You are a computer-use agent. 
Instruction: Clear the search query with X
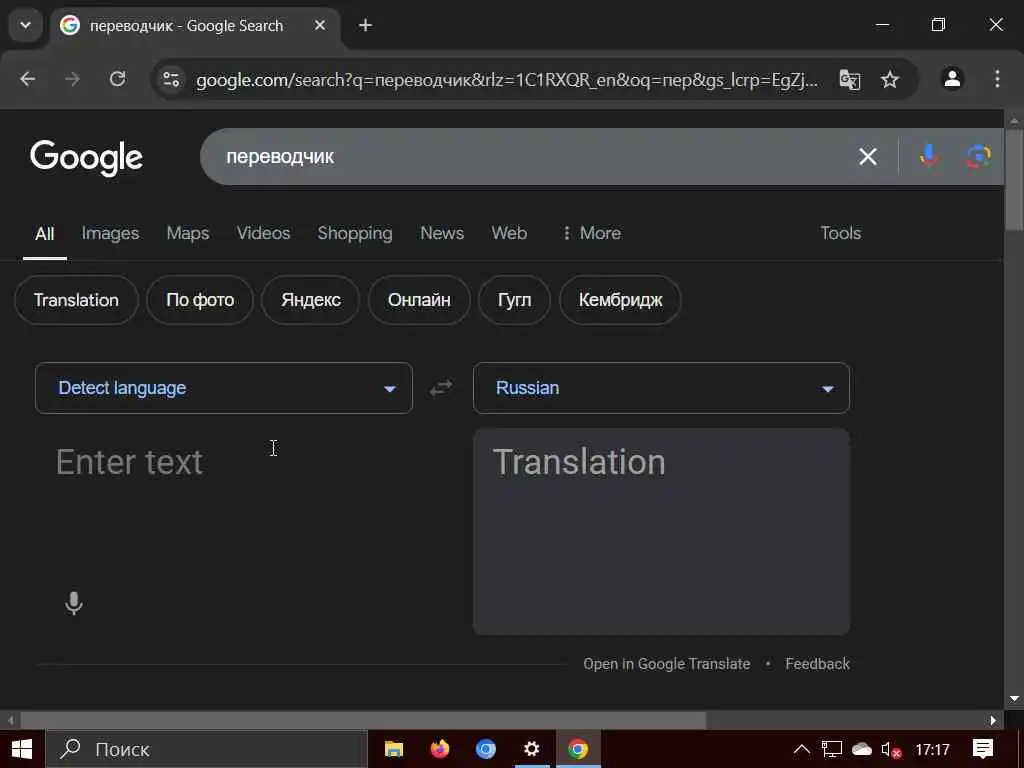coord(867,157)
